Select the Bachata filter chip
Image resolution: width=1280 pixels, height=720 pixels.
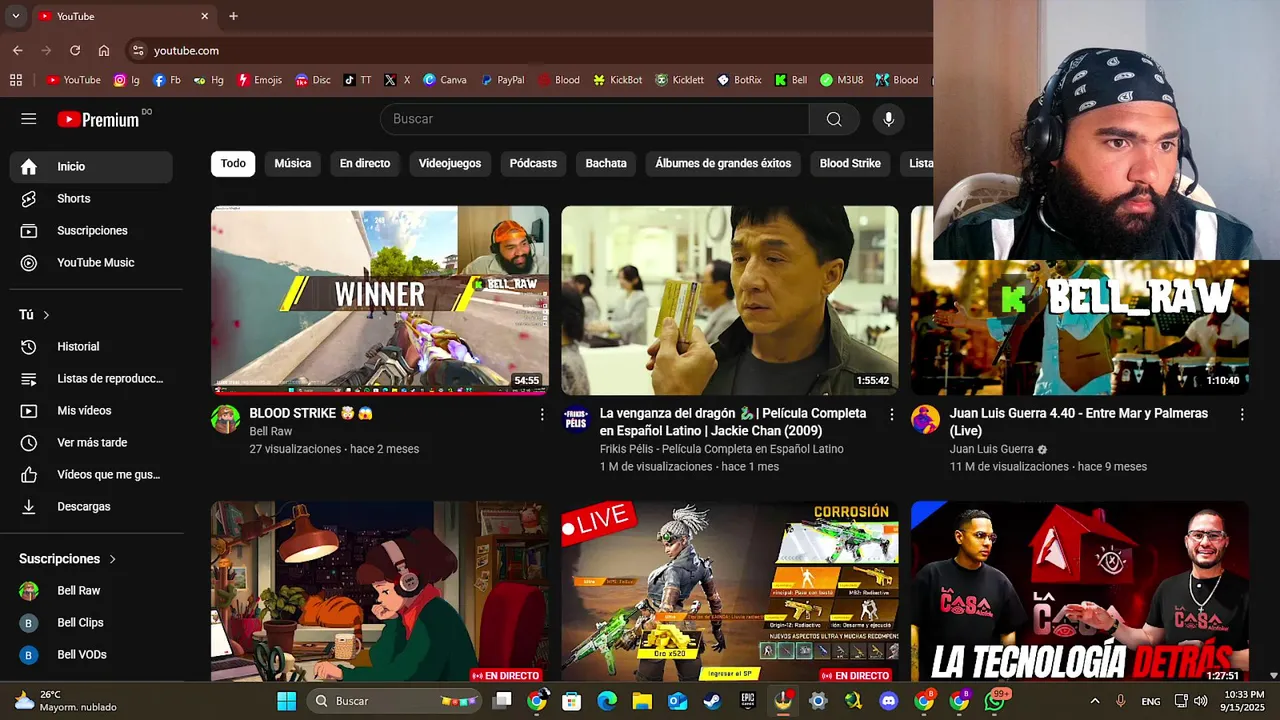coord(606,164)
